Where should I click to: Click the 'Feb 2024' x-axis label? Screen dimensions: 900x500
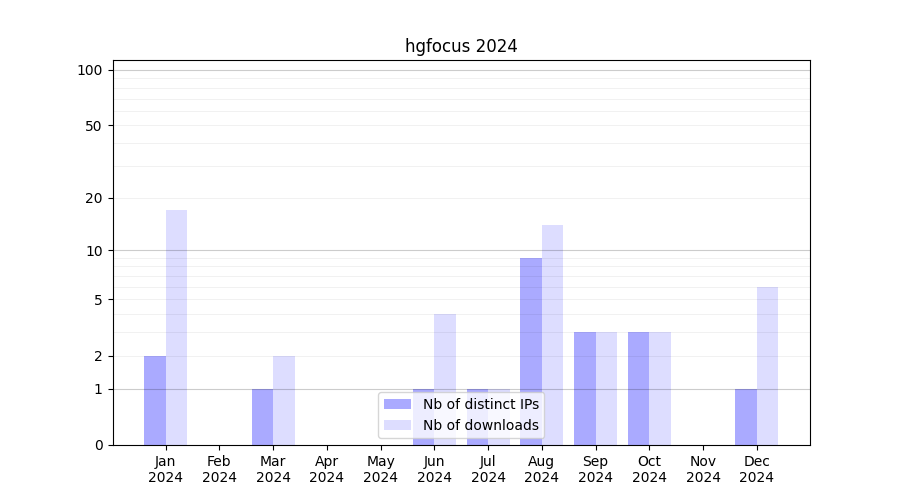(219, 469)
